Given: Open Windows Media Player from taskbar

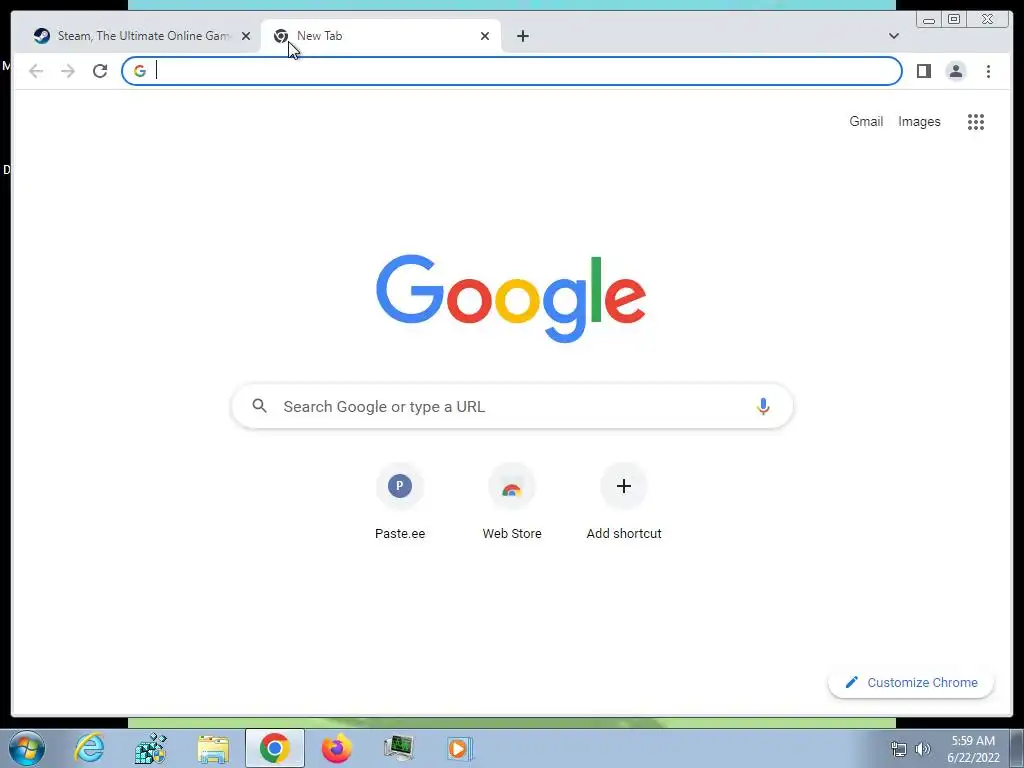Looking at the screenshot, I should pyautogui.click(x=460, y=748).
